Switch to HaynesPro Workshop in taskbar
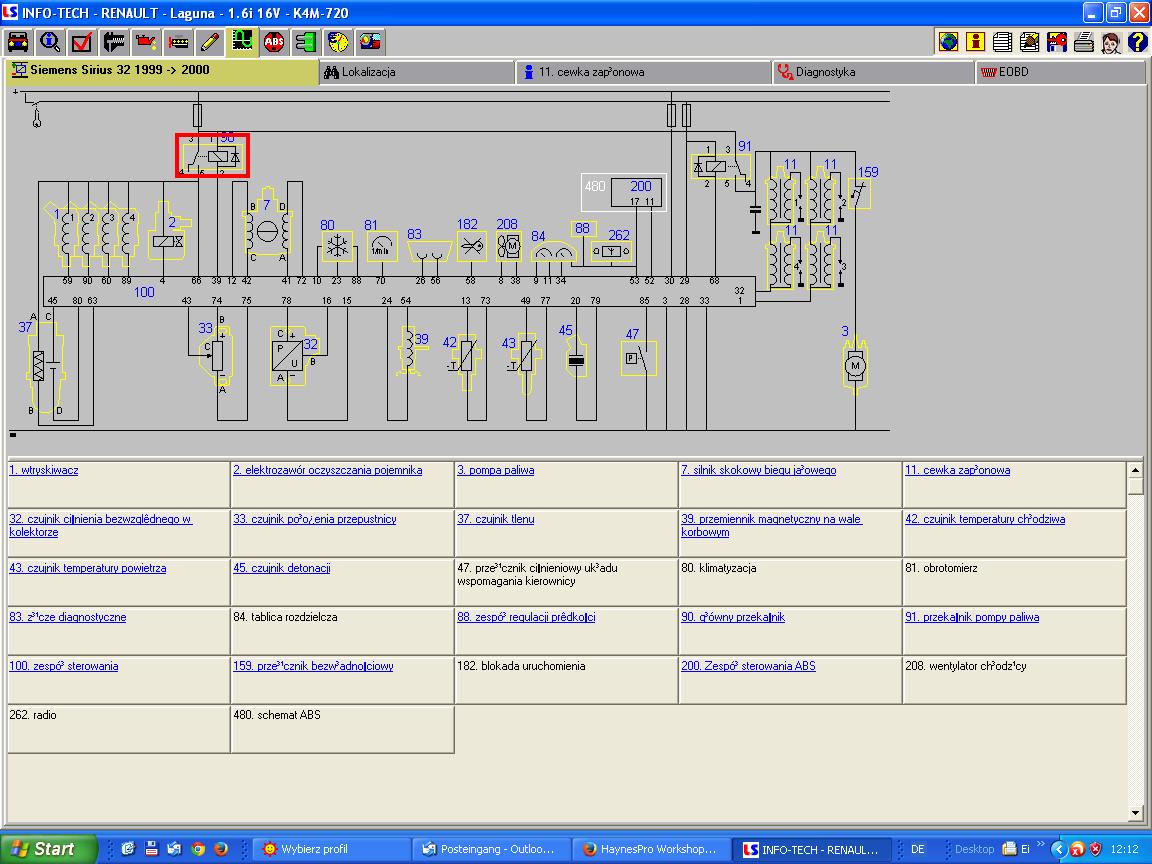 coord(652,849)
